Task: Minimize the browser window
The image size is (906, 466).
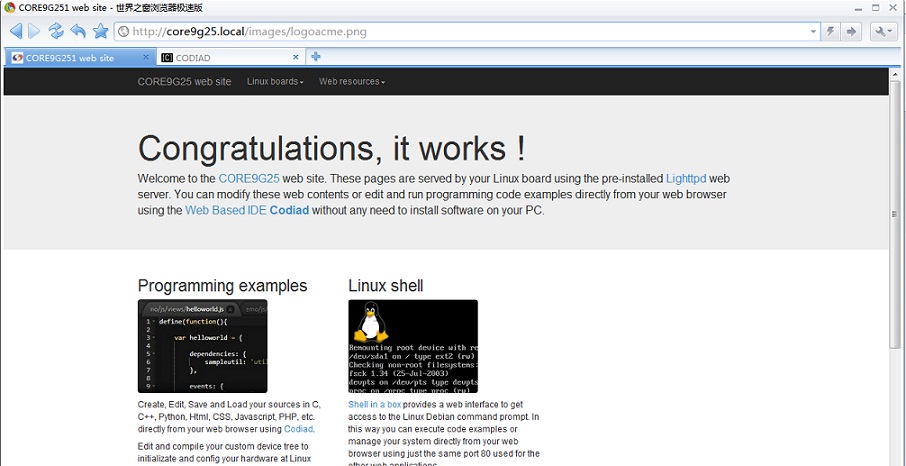Action: [x=859, y=8]
